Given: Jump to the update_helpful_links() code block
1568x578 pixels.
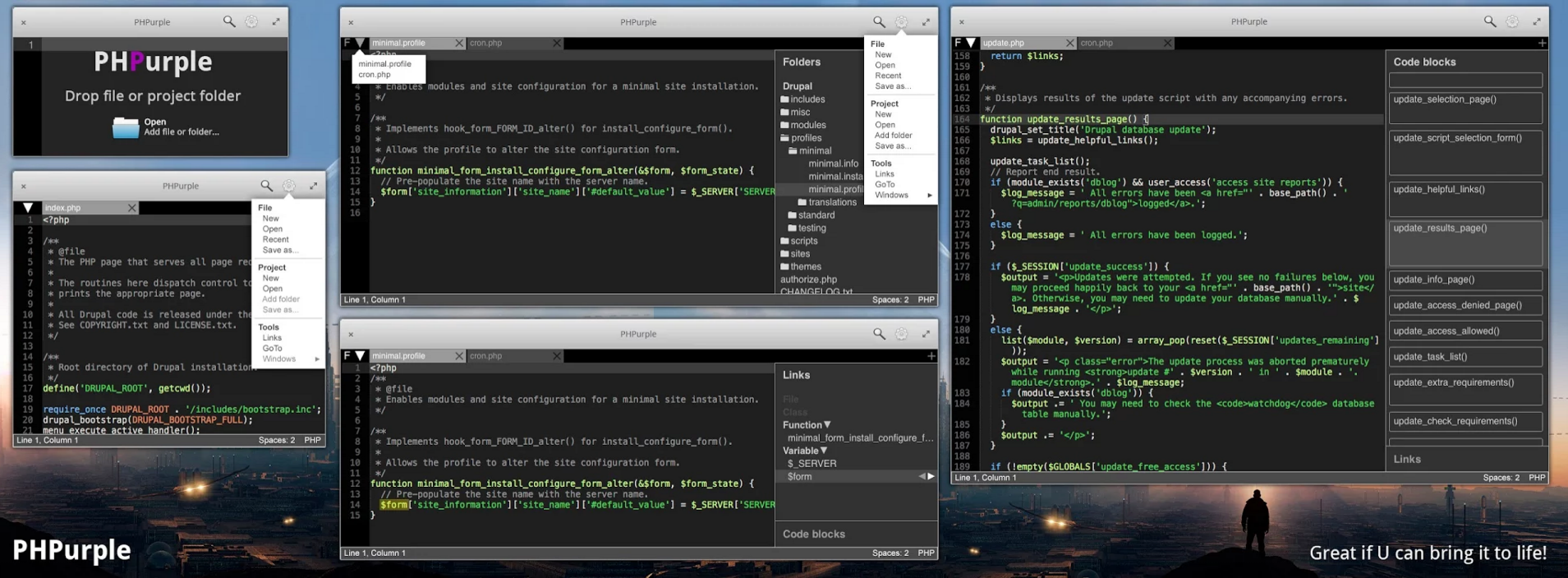Looking at the screenshot, I should click(1465, 198).
